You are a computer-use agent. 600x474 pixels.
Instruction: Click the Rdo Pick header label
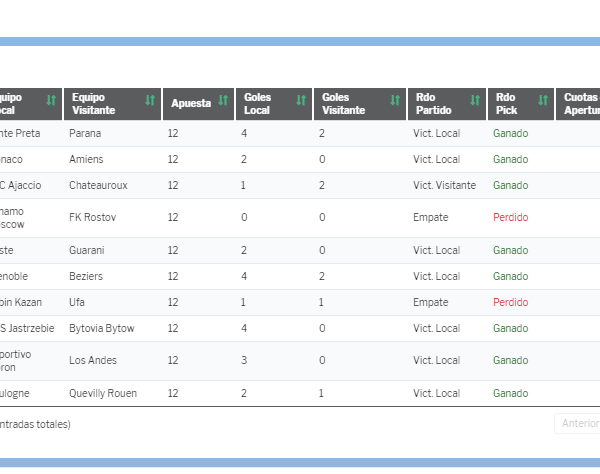[x=506, y=104]
